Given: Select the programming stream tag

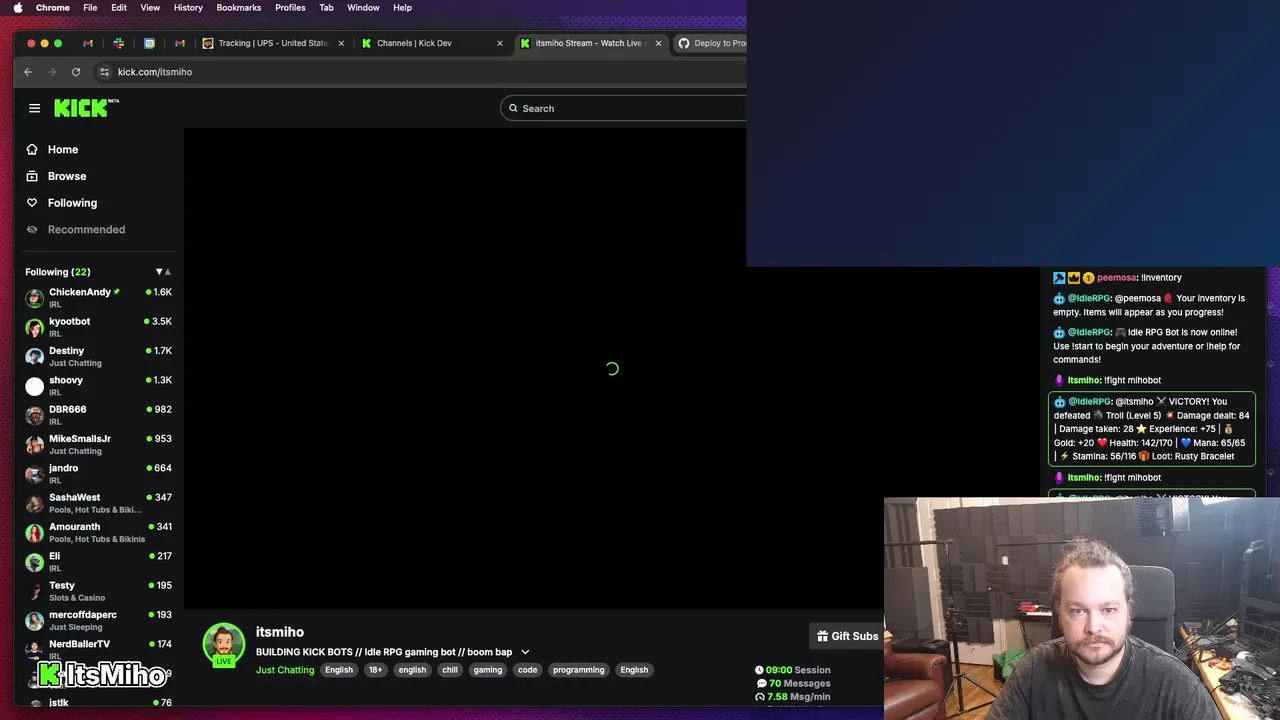Looking at the screenshot, I should point(579,670).
